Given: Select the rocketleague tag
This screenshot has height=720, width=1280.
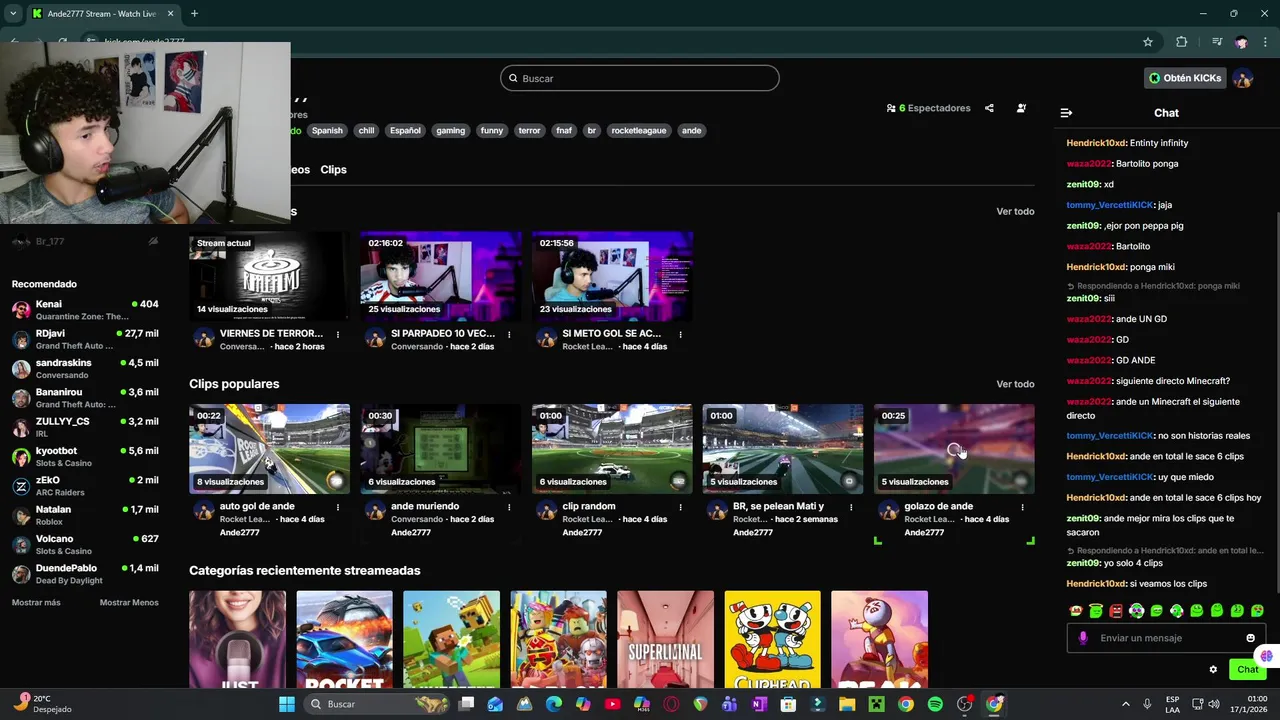Looking at the screenshot, I should point(638,131).
